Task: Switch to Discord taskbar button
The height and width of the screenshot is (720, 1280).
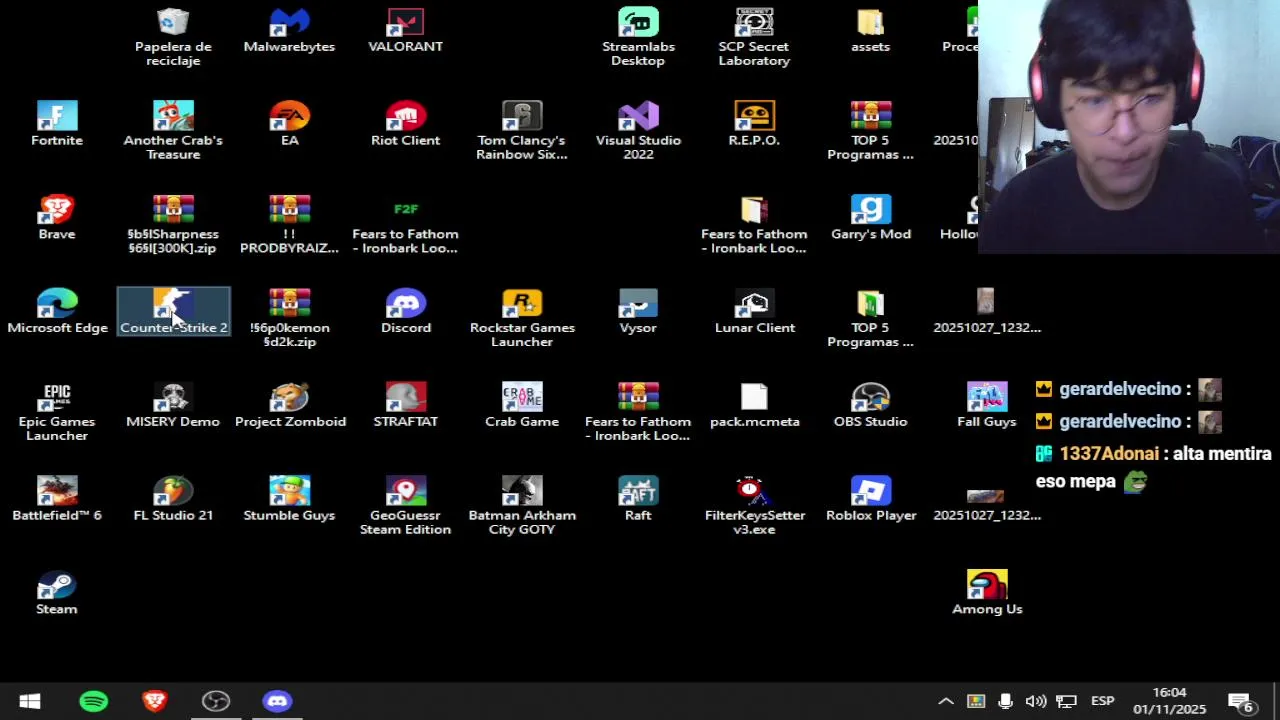Action: 277,701
